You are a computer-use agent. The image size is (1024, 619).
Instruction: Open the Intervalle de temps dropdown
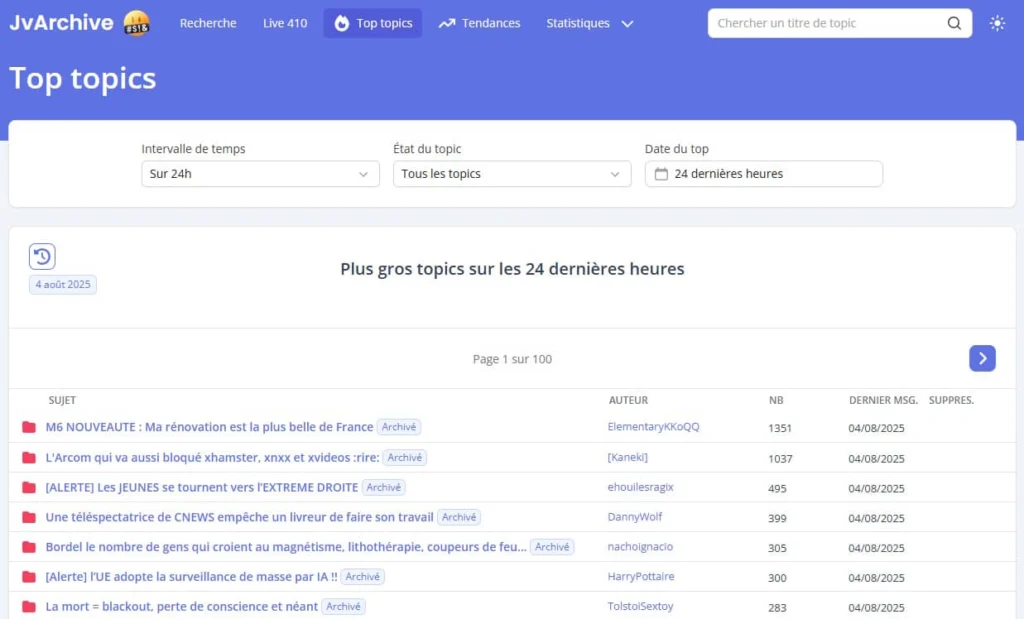pyautogui.click(x=260, y=174)
